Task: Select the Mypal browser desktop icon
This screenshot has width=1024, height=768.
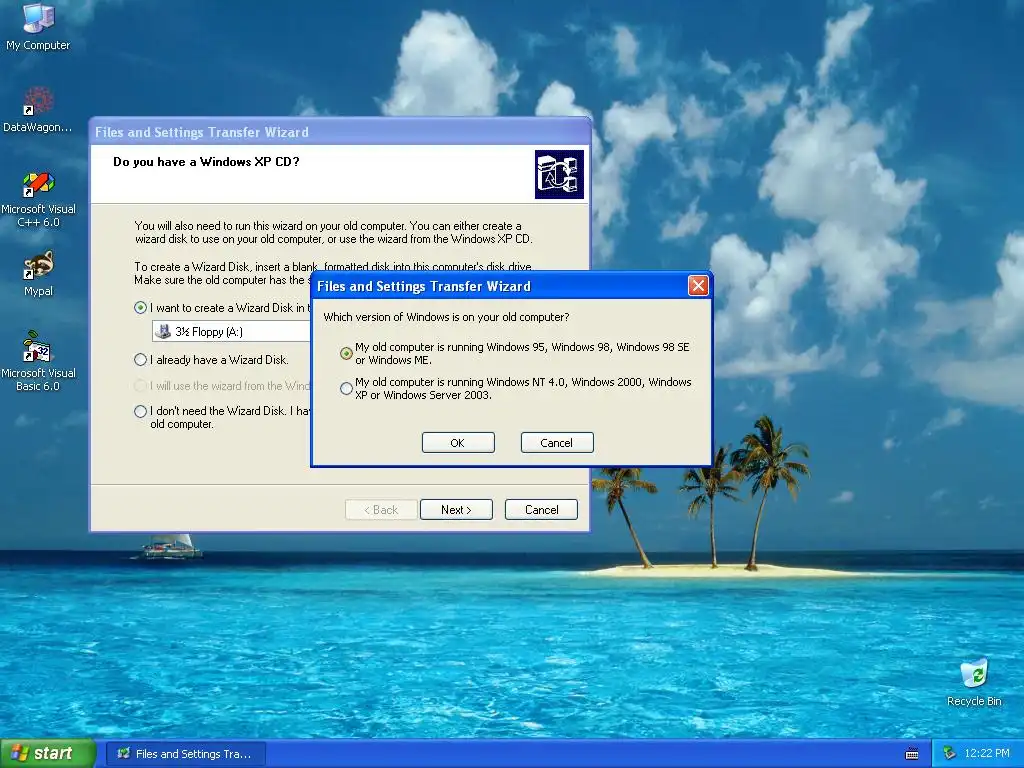Action: pyautogui.click(x=38, y=274)
